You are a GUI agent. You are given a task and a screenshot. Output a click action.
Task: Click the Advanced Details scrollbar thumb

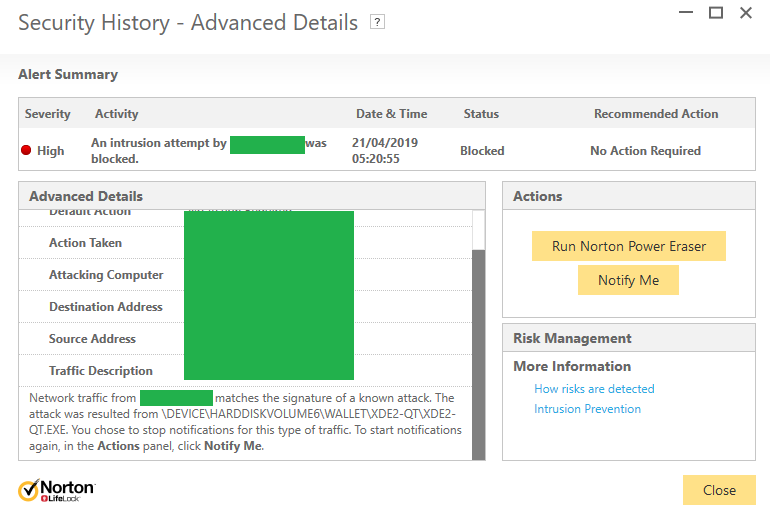tap(478, 354)
